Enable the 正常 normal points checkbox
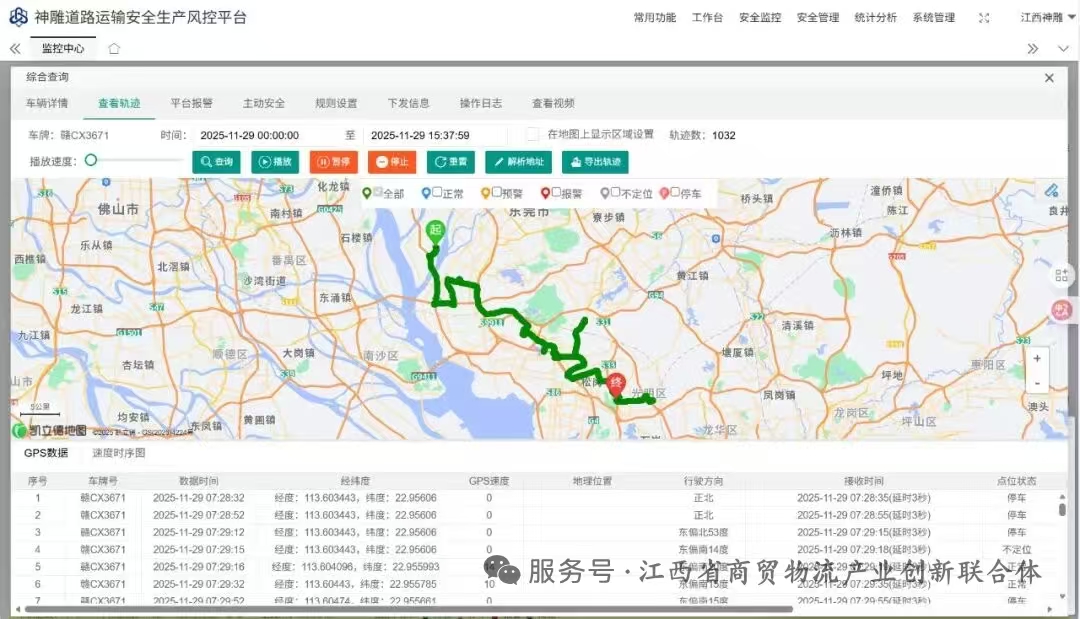 437,193
